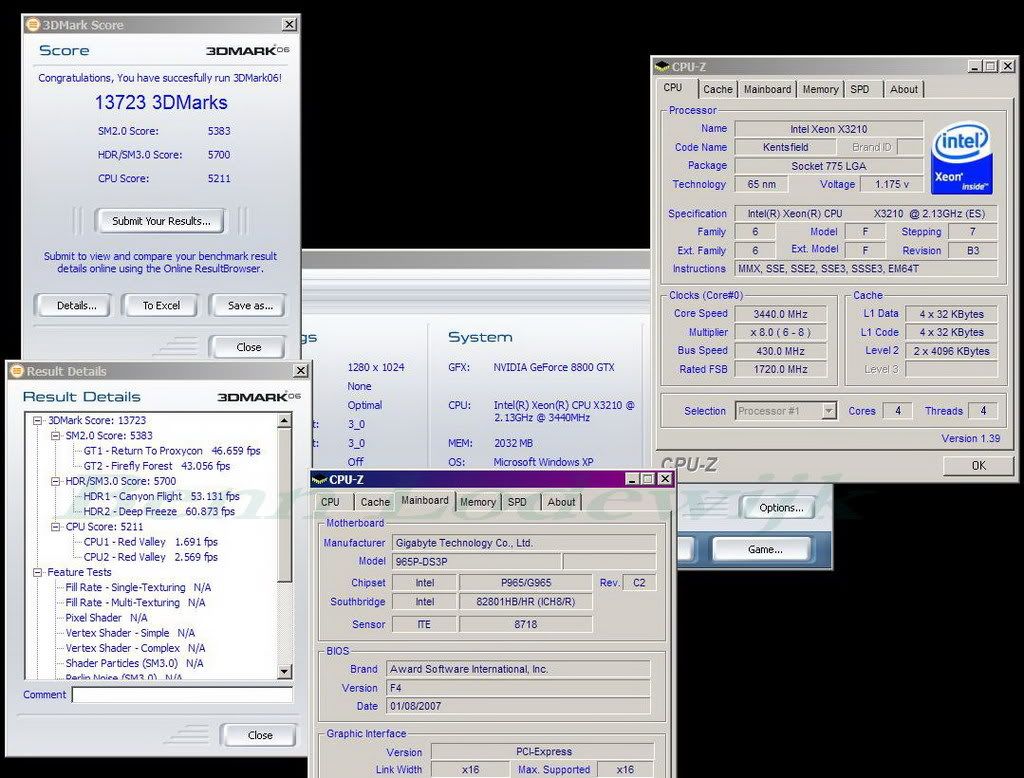Click the title icon of the Mainboard CPU-Z window

(x=319, y=479)
